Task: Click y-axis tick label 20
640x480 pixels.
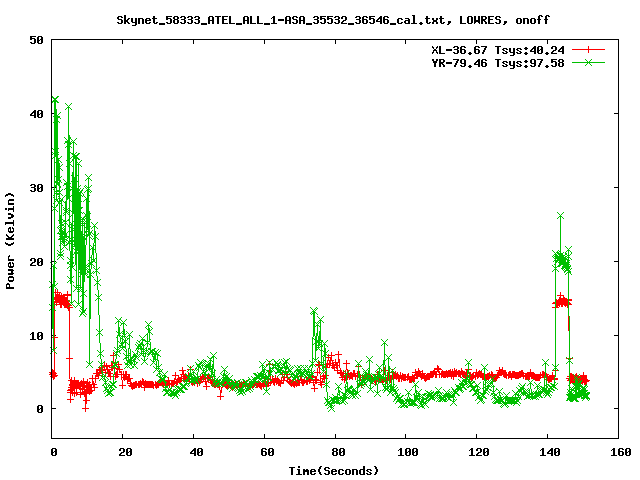Action: (37, 262)
